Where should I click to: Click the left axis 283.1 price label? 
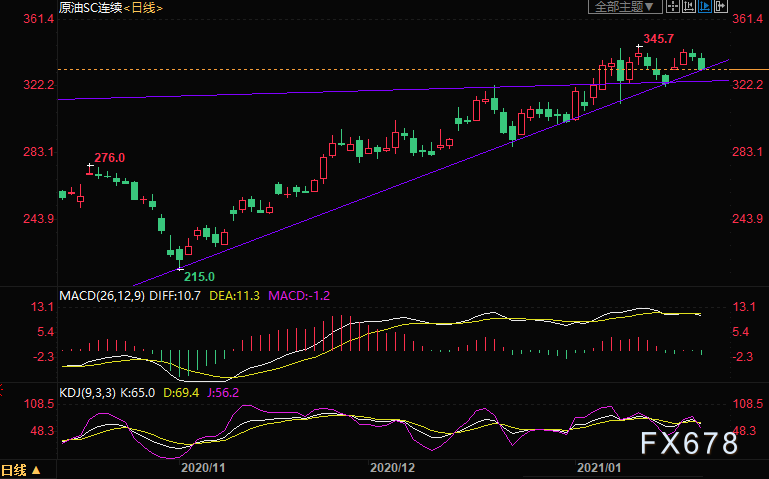coord(38,152)
